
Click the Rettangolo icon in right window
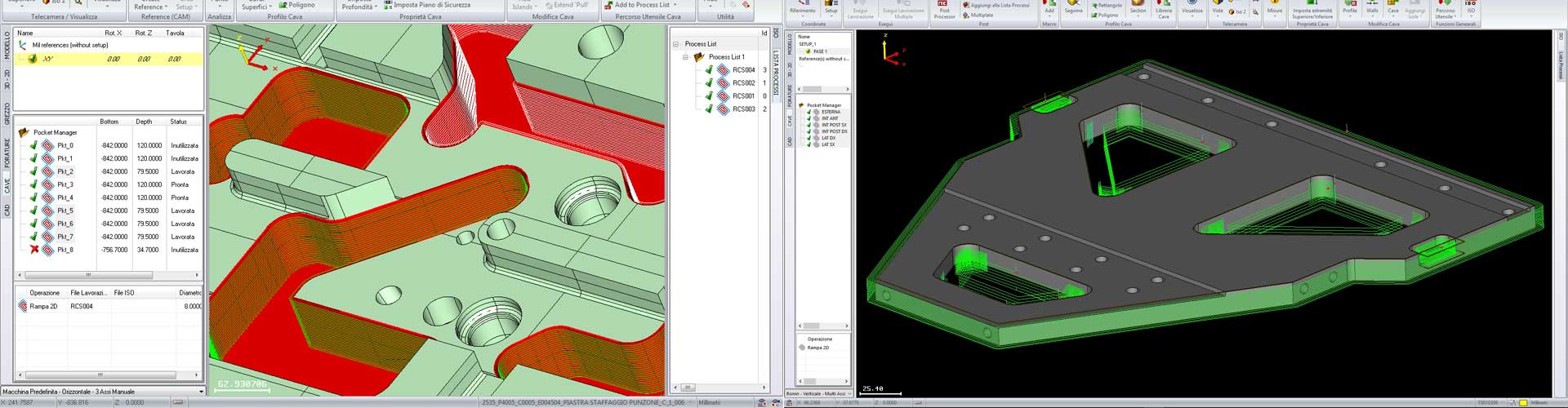point(1094,6)
